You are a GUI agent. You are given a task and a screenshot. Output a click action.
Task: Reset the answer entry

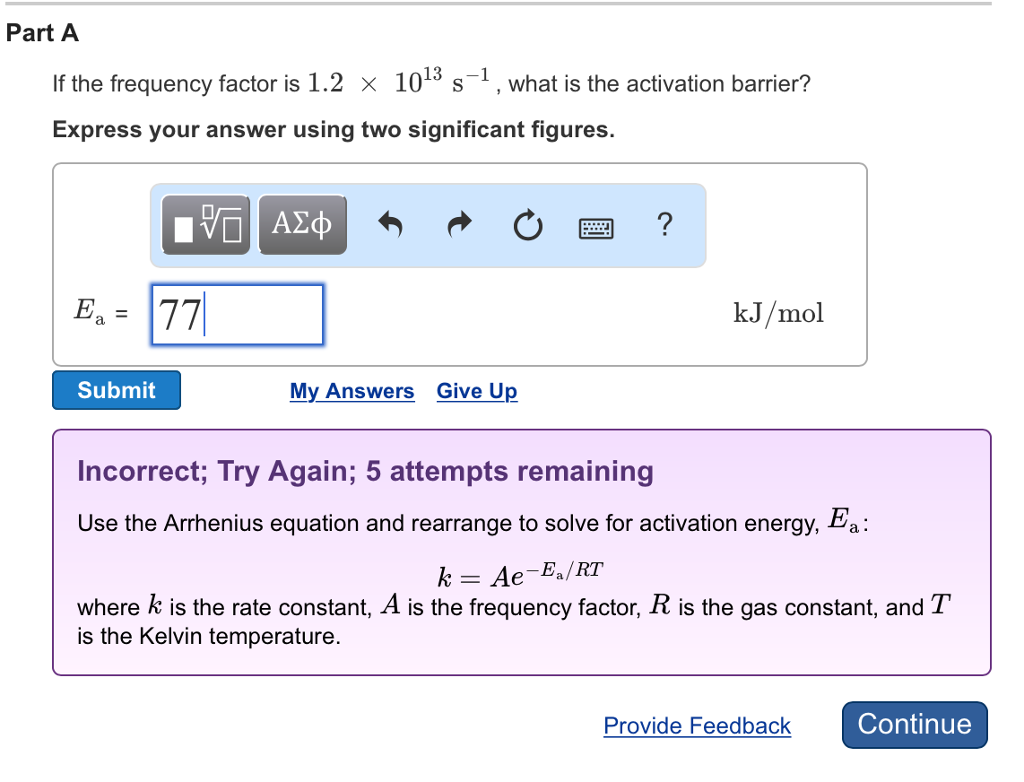pyautogui.click(x=527, y=226)
